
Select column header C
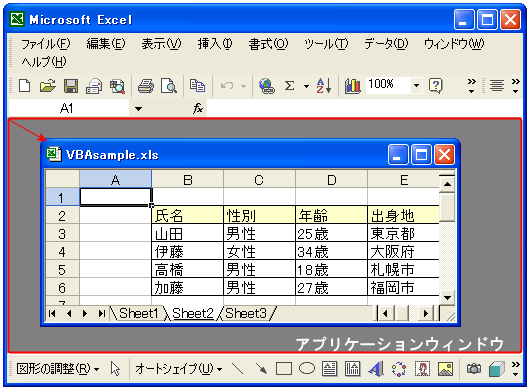click(259, 179)
